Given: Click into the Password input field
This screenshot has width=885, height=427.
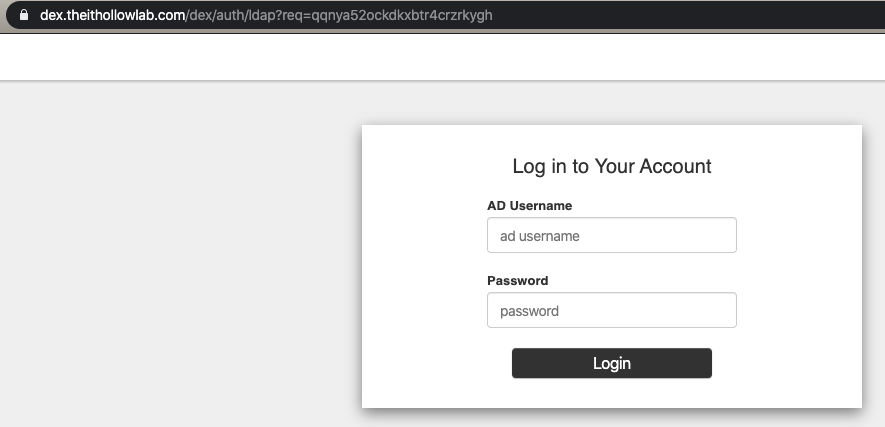Looking at the screenshot, I should [611, 310].
